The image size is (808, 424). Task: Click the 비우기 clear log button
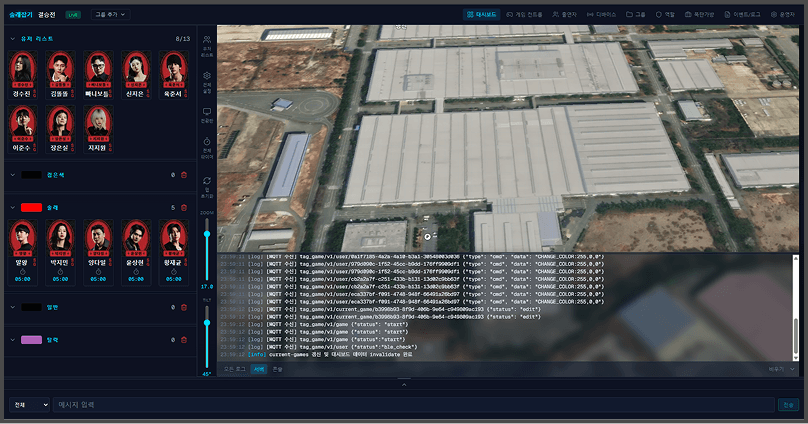coord(776,369)
